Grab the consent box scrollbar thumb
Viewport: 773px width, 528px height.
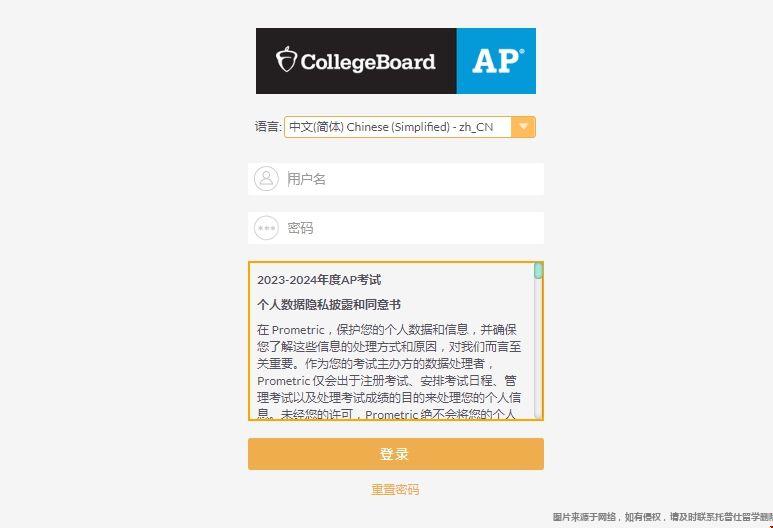(x=538, y=271)
